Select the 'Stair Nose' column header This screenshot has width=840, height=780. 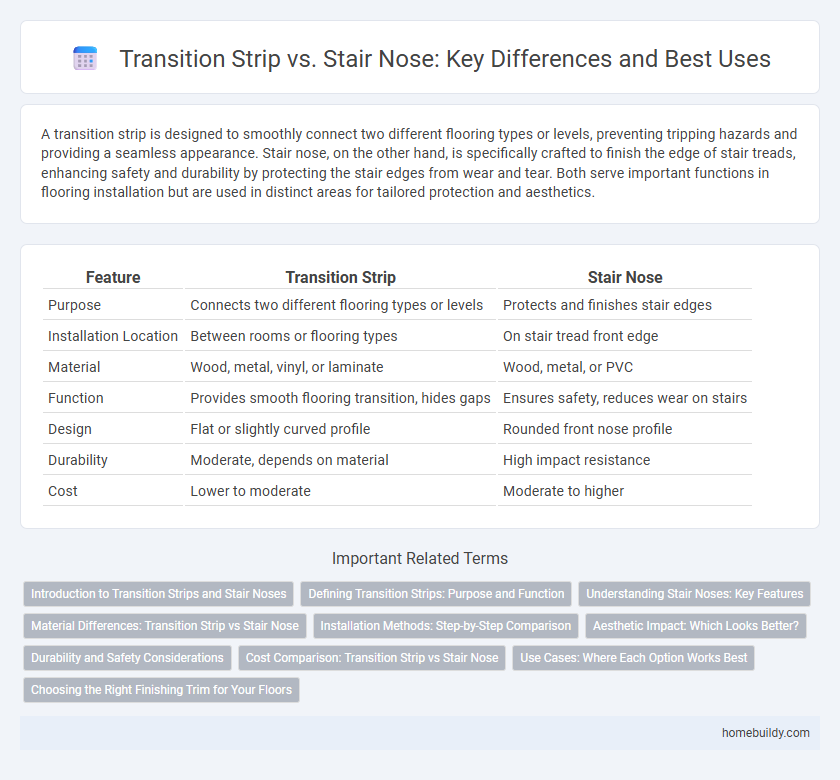click(x=625, y=277)
